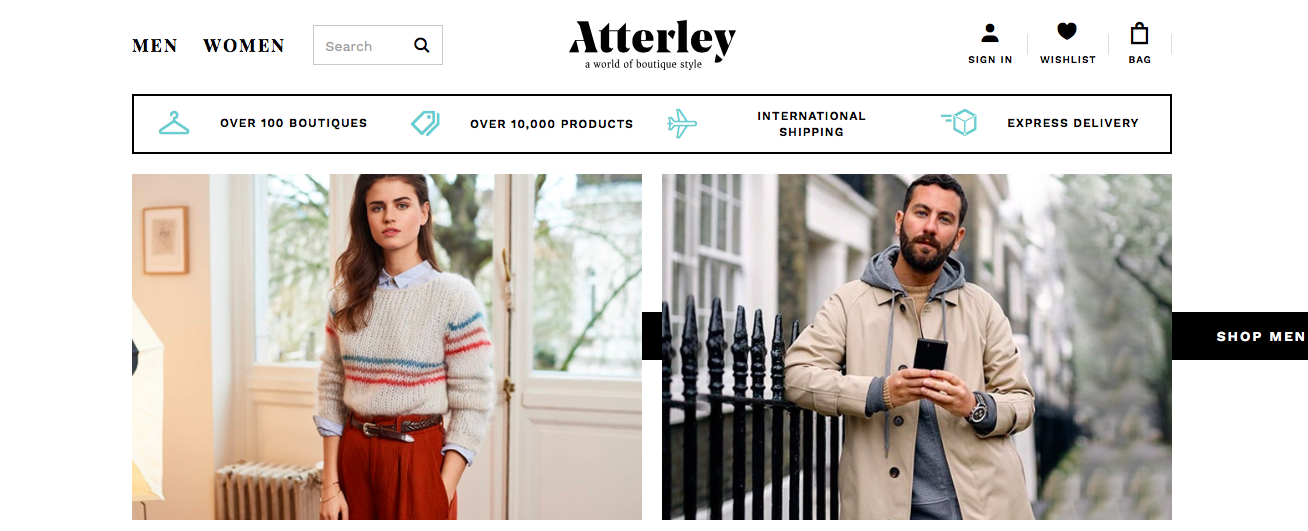Open the WOMEN menu

pos(244,46)
